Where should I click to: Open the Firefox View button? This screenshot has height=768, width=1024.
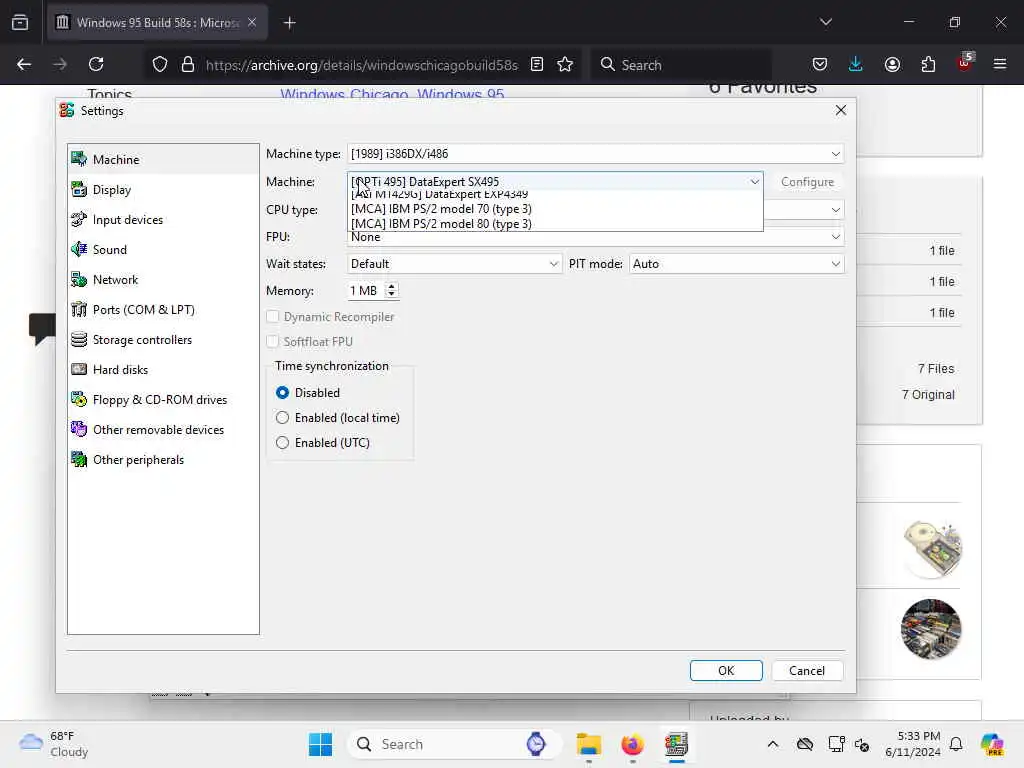pyautogui.click(x=20, y=22)
